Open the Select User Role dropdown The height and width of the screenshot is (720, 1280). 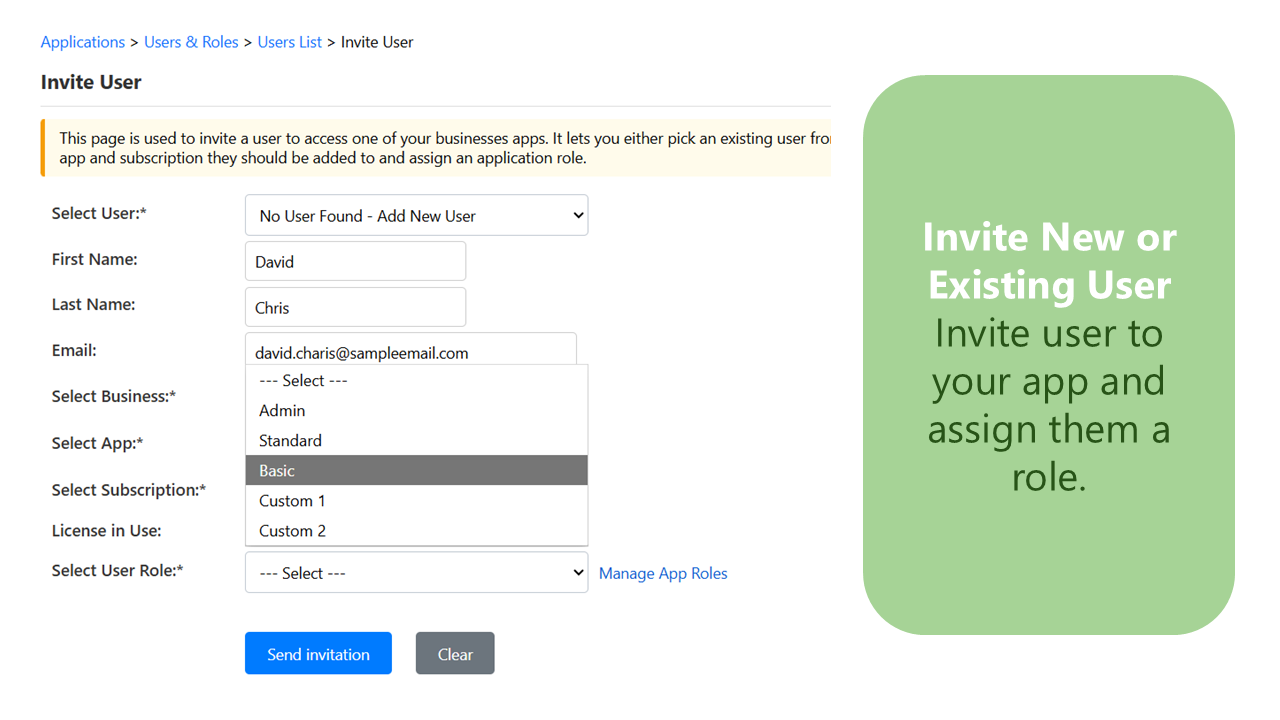point(416,572)
